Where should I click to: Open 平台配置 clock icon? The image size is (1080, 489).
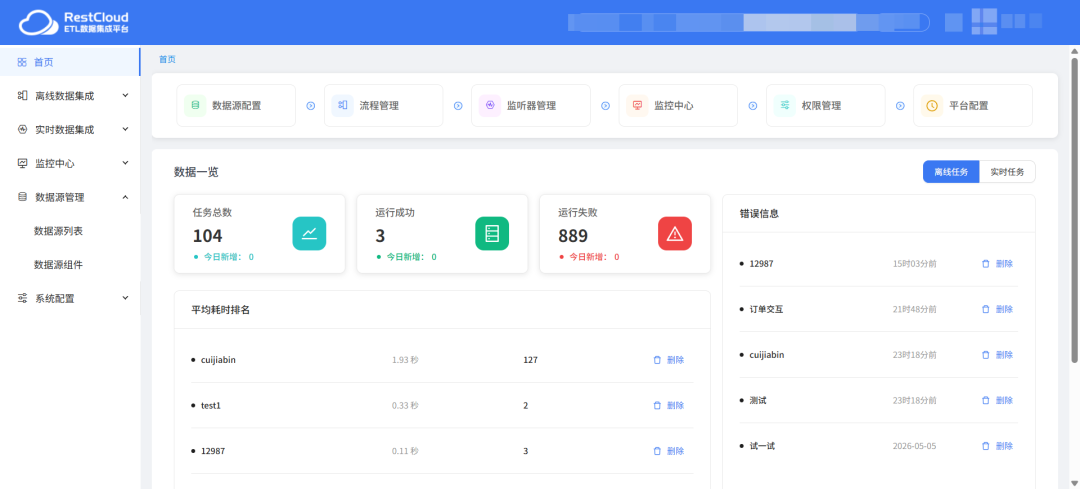click(x=932, y=106)
